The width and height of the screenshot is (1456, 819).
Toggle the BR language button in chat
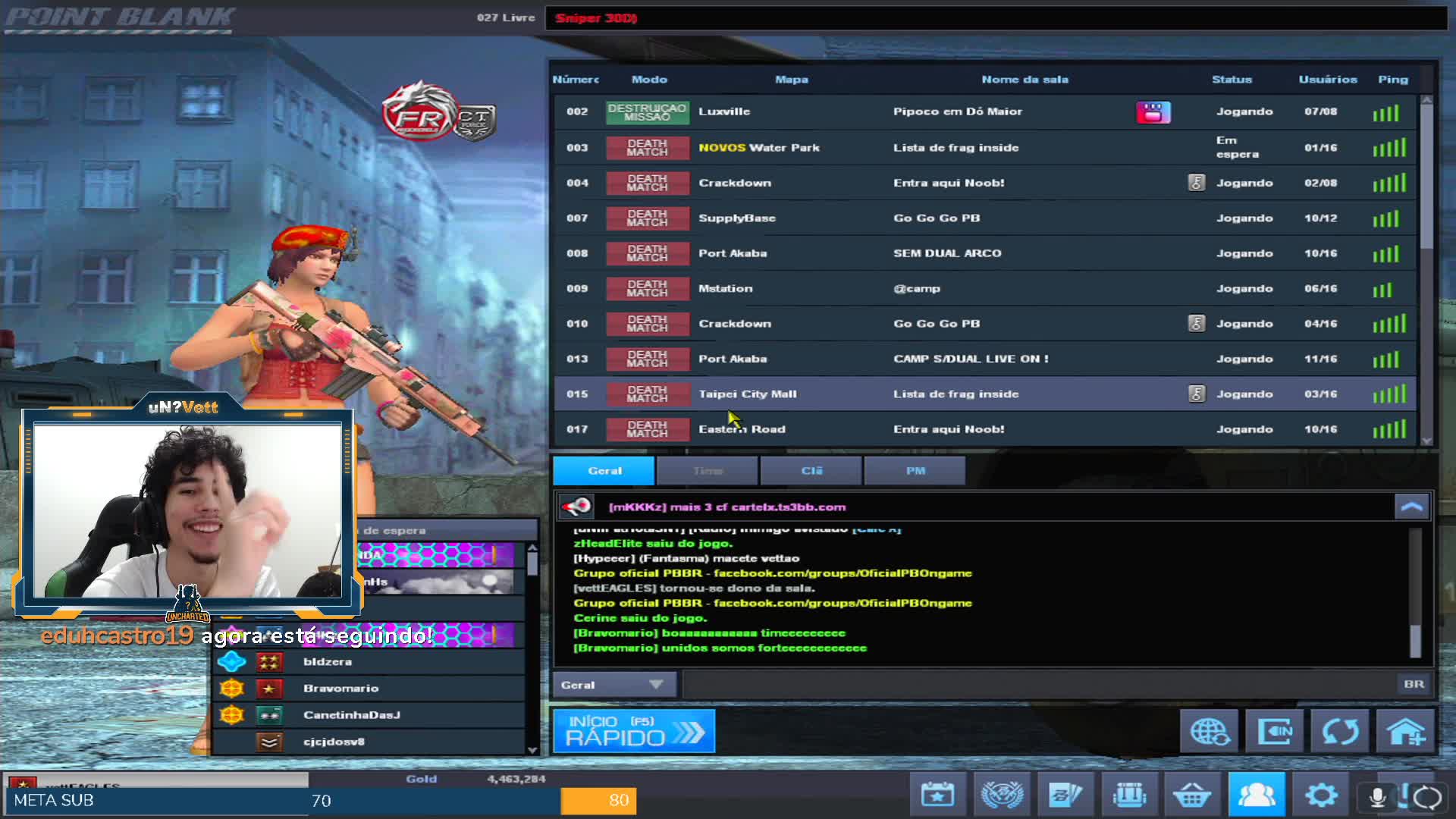click(x=1414, y=684)
